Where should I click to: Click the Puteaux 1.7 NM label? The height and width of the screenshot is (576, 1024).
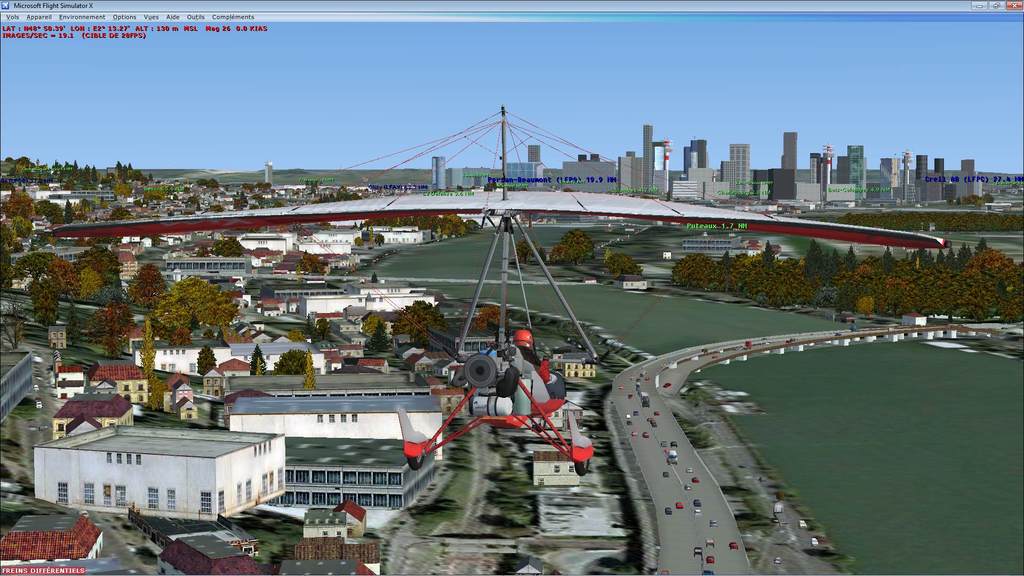(x=716, y=226)
